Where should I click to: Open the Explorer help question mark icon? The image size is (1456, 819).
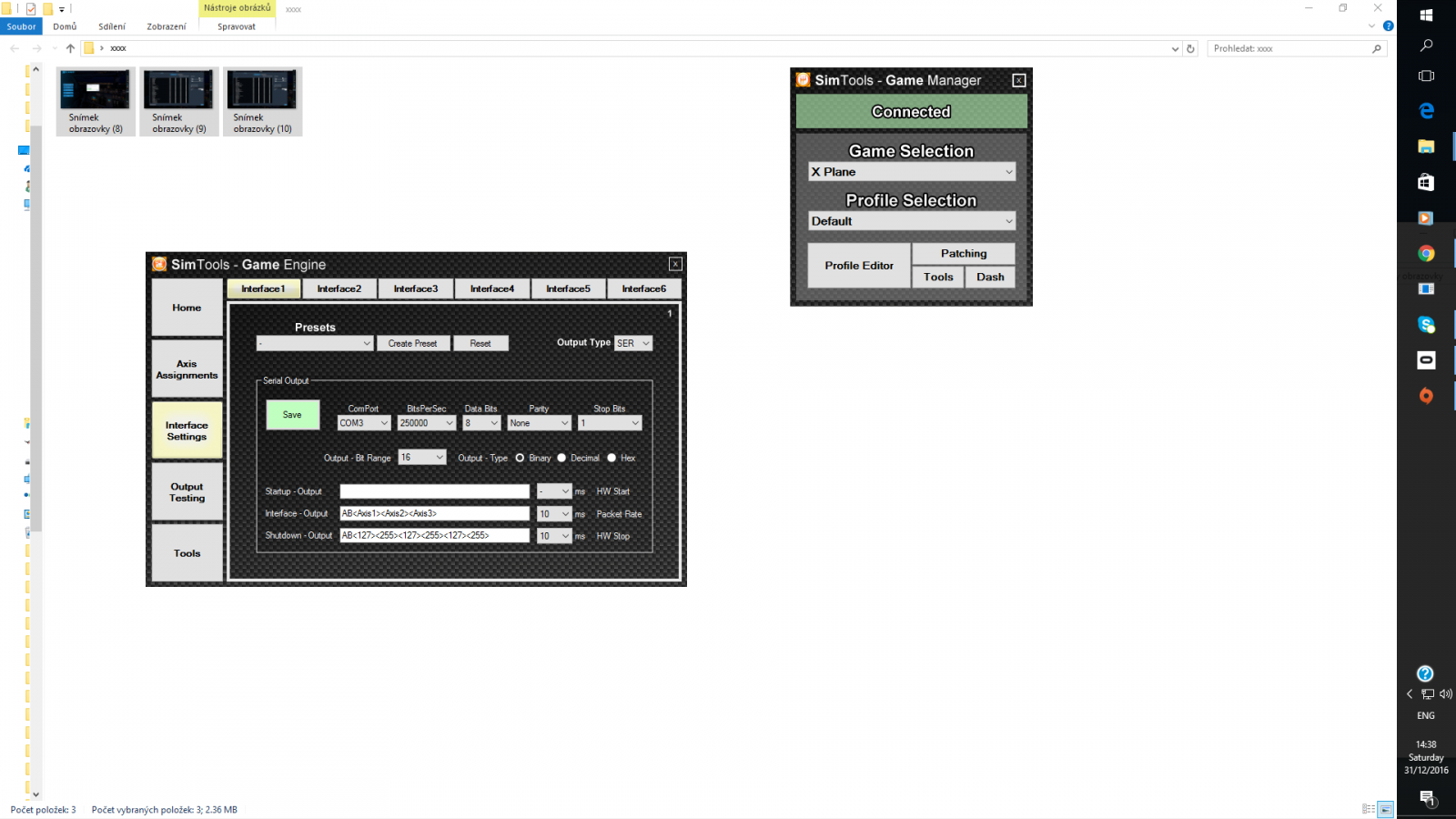pyautogui.click(x=1389, y=25)
